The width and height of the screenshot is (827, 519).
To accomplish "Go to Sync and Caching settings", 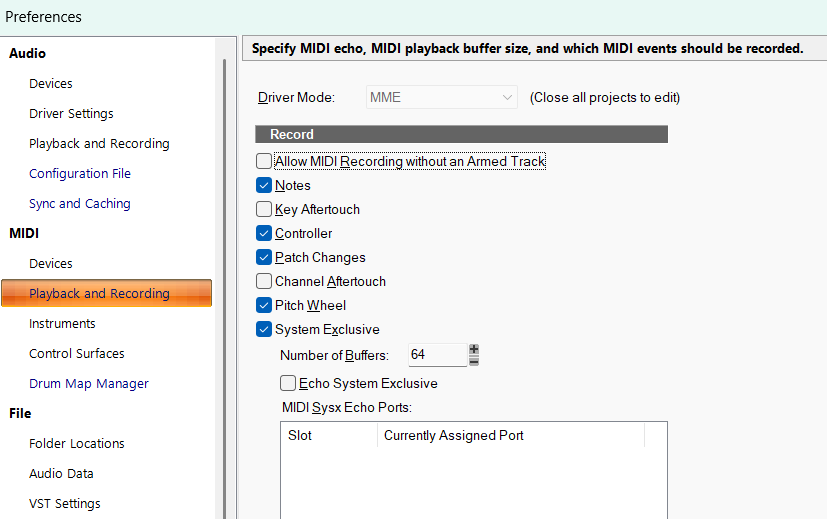I will point(80,203).
